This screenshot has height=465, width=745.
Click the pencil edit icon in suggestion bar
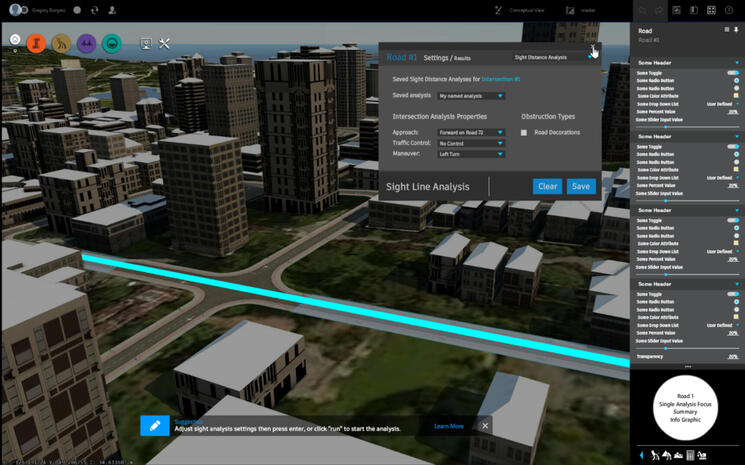coord(154,426)
